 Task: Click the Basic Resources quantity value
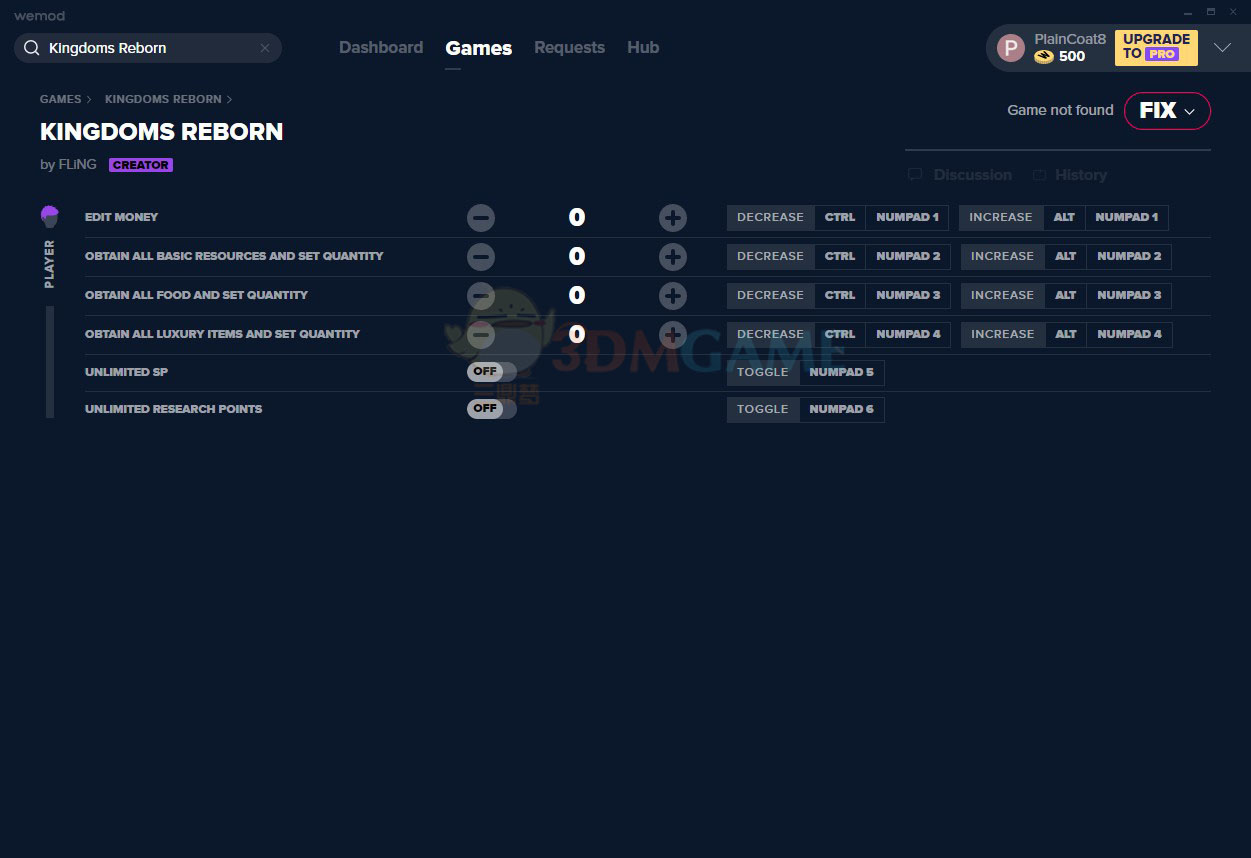pyautogui.click(x=577, y=256)
